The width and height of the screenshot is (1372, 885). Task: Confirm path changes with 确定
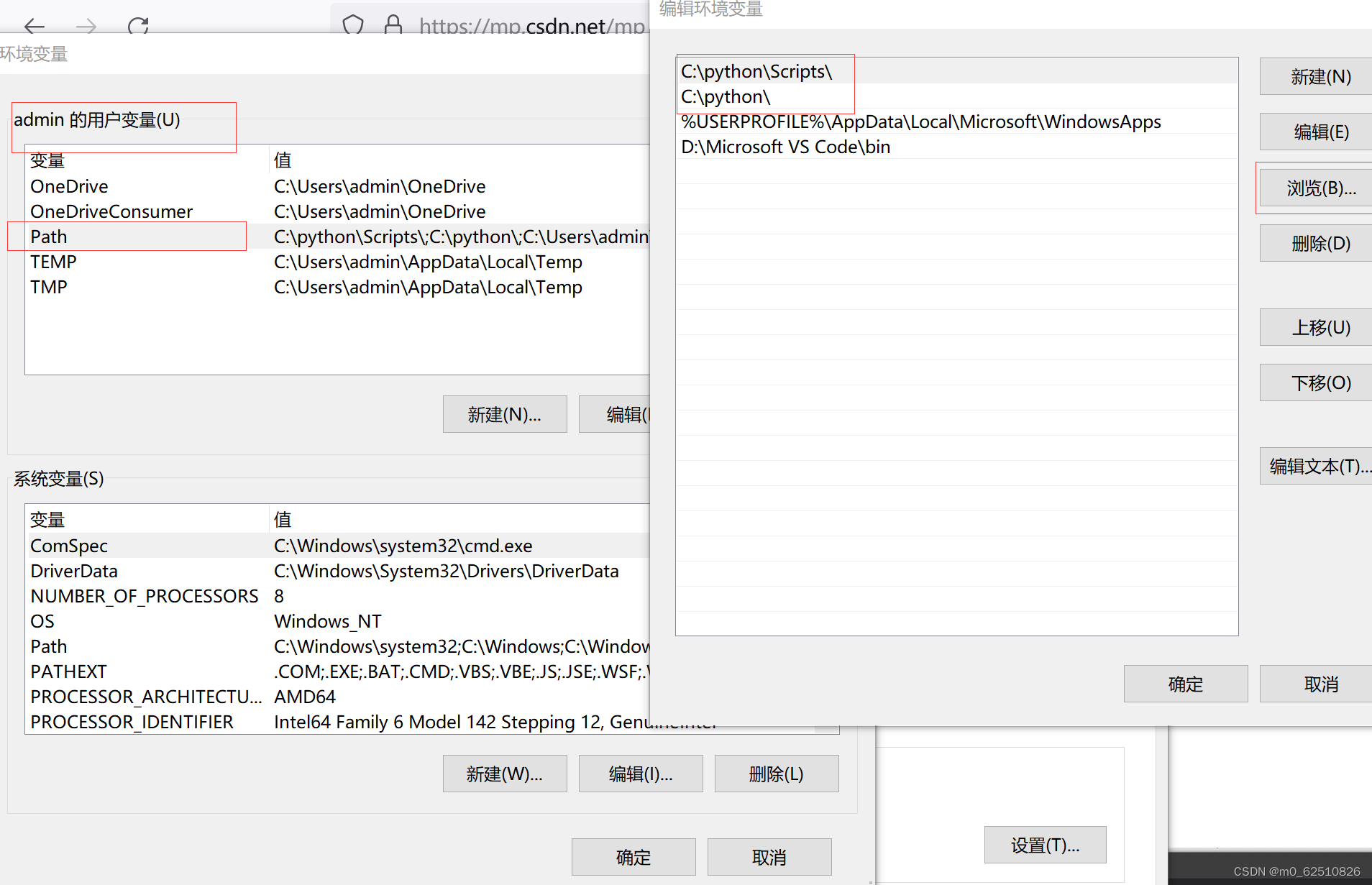(1185, 684)
